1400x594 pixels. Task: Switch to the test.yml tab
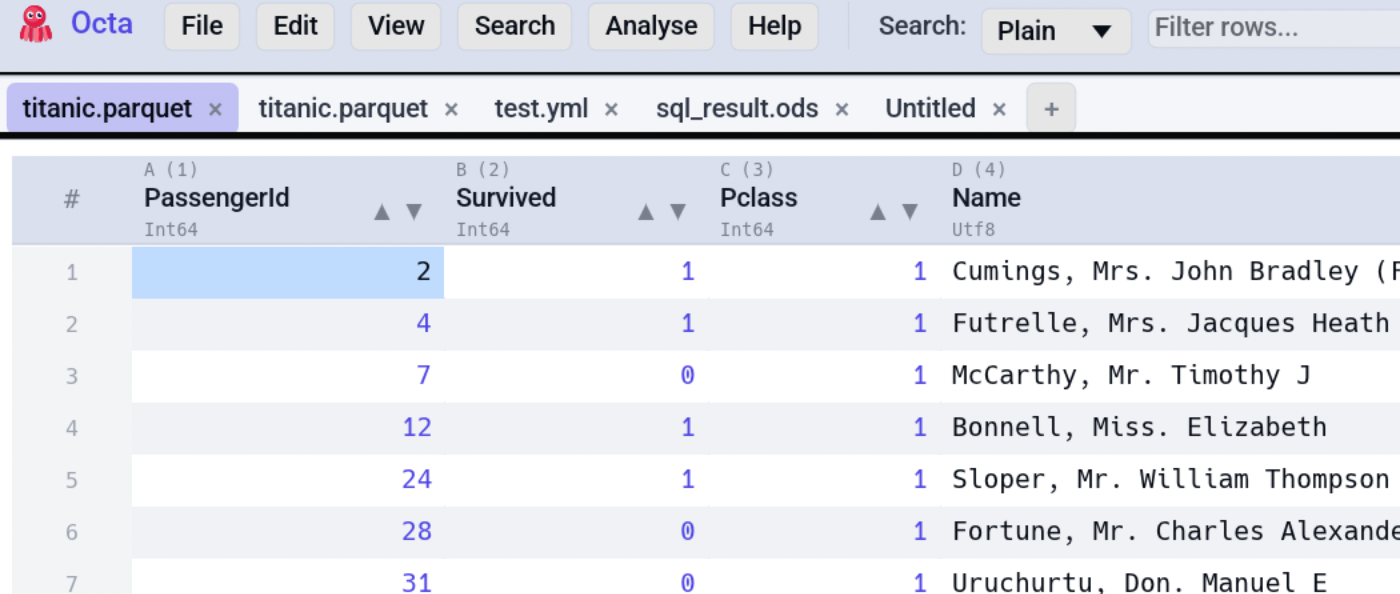(x=541, y=108)
